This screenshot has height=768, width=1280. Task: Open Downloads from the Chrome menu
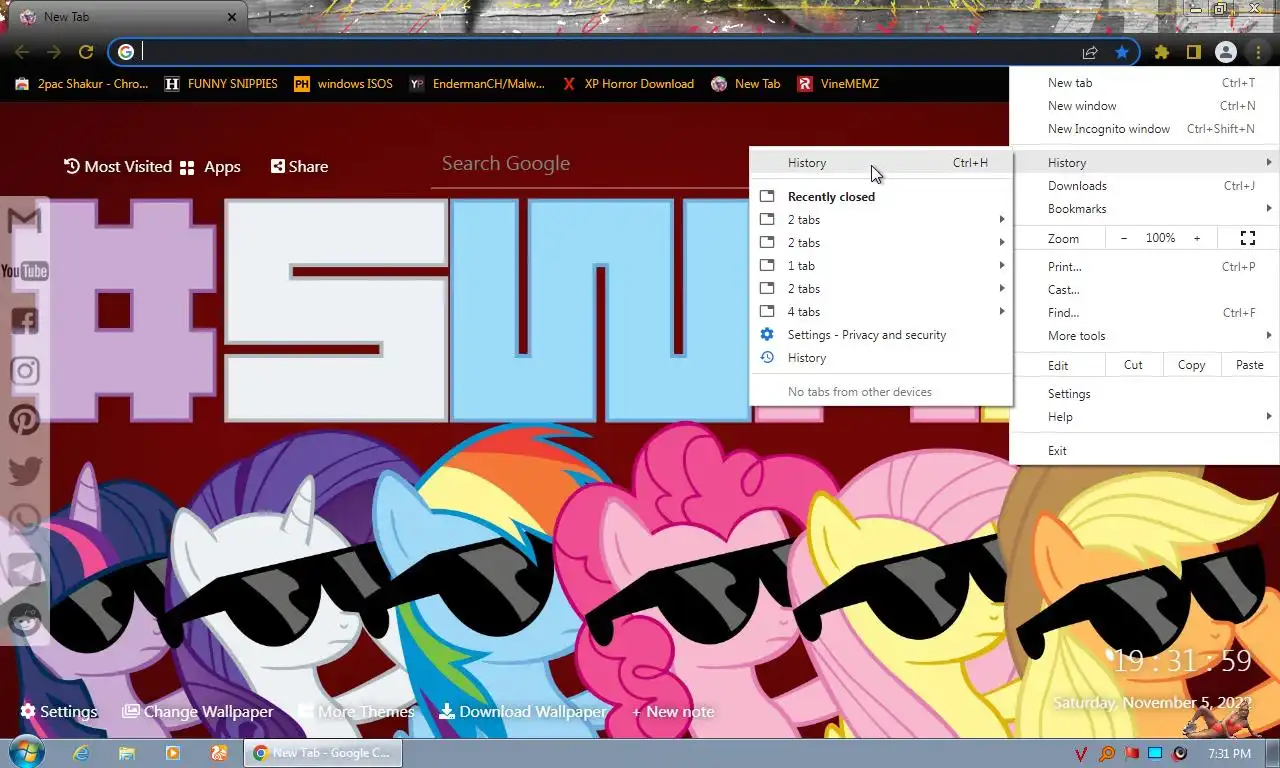pyautogui.click(x=1144, y=185)
